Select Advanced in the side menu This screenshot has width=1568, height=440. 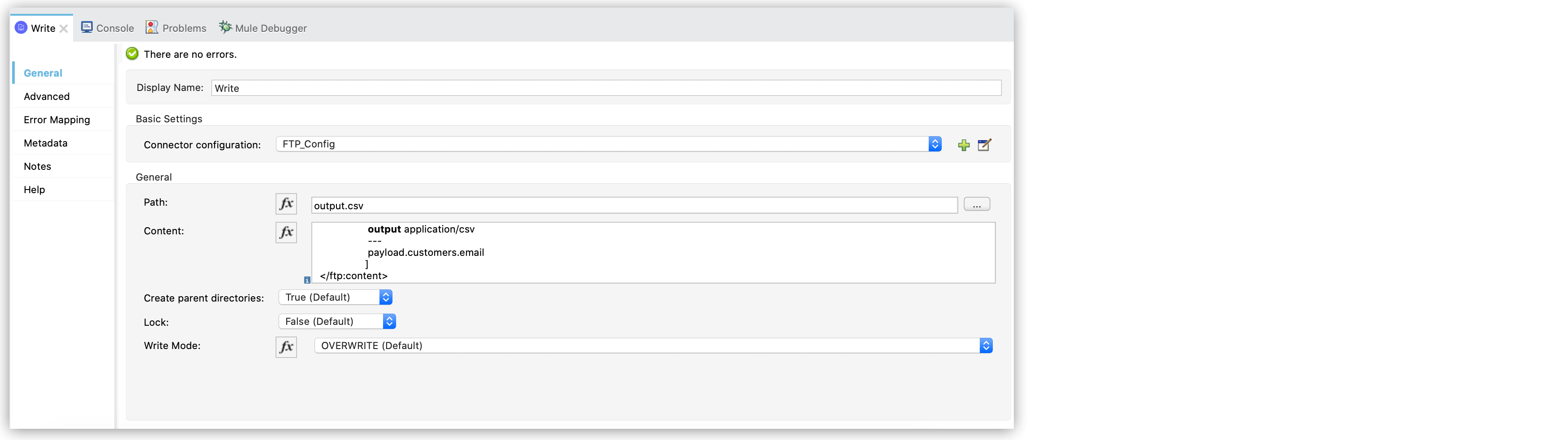tap(47, 96)
